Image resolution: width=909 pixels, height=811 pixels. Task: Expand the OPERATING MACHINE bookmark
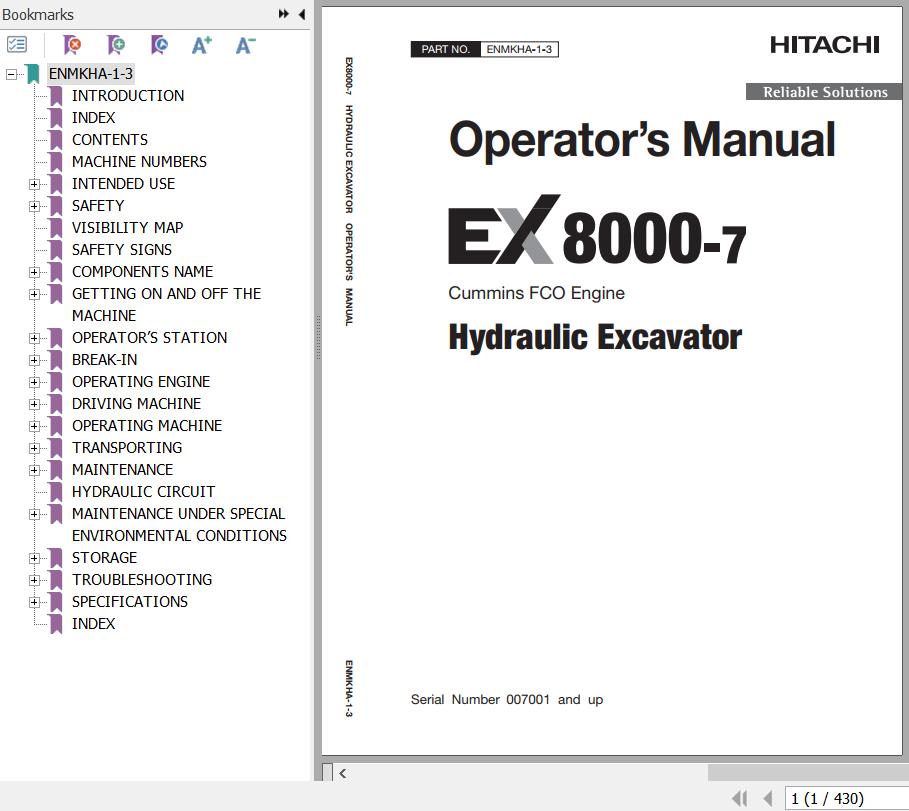click(34, 427)
